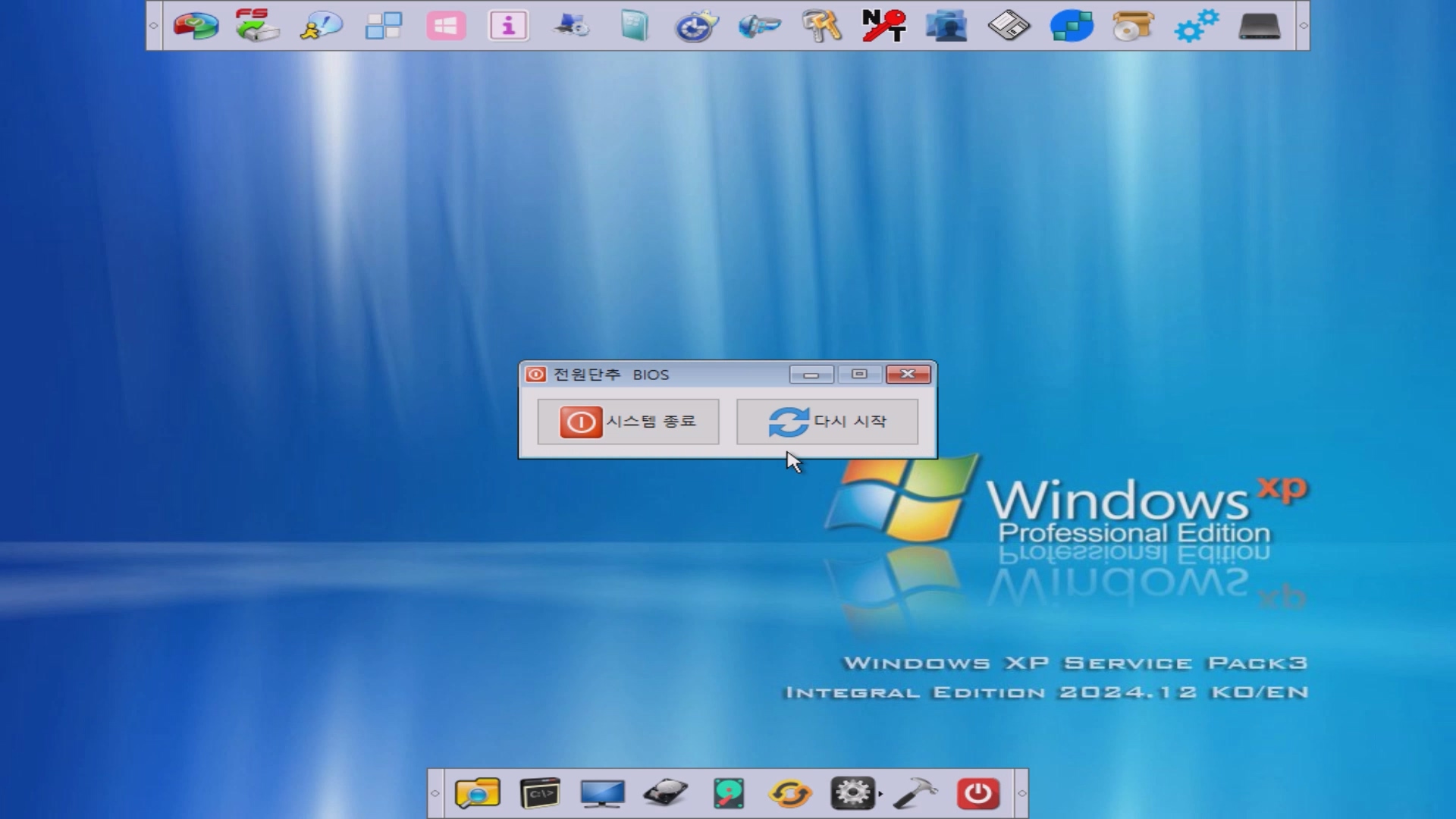The width and height of the screenshot is (1456, 819).
Task: Open the keys icon in top toolbar
Action: [x=821, y=26]
